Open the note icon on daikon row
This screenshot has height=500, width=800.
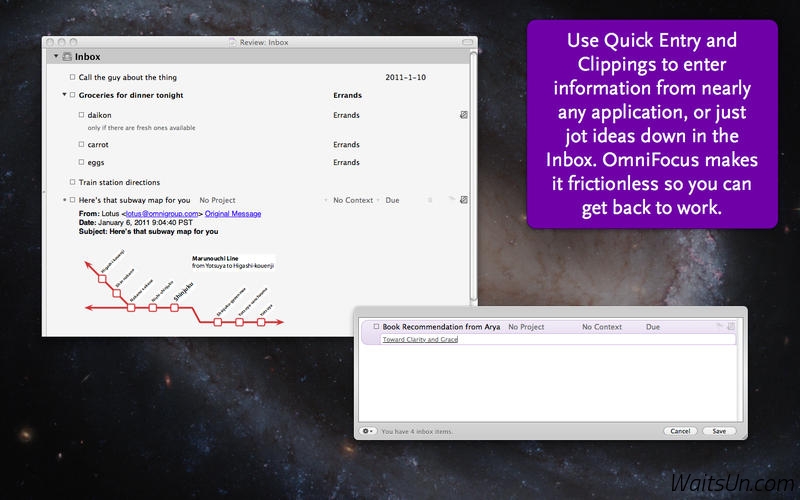coord(463,115)
